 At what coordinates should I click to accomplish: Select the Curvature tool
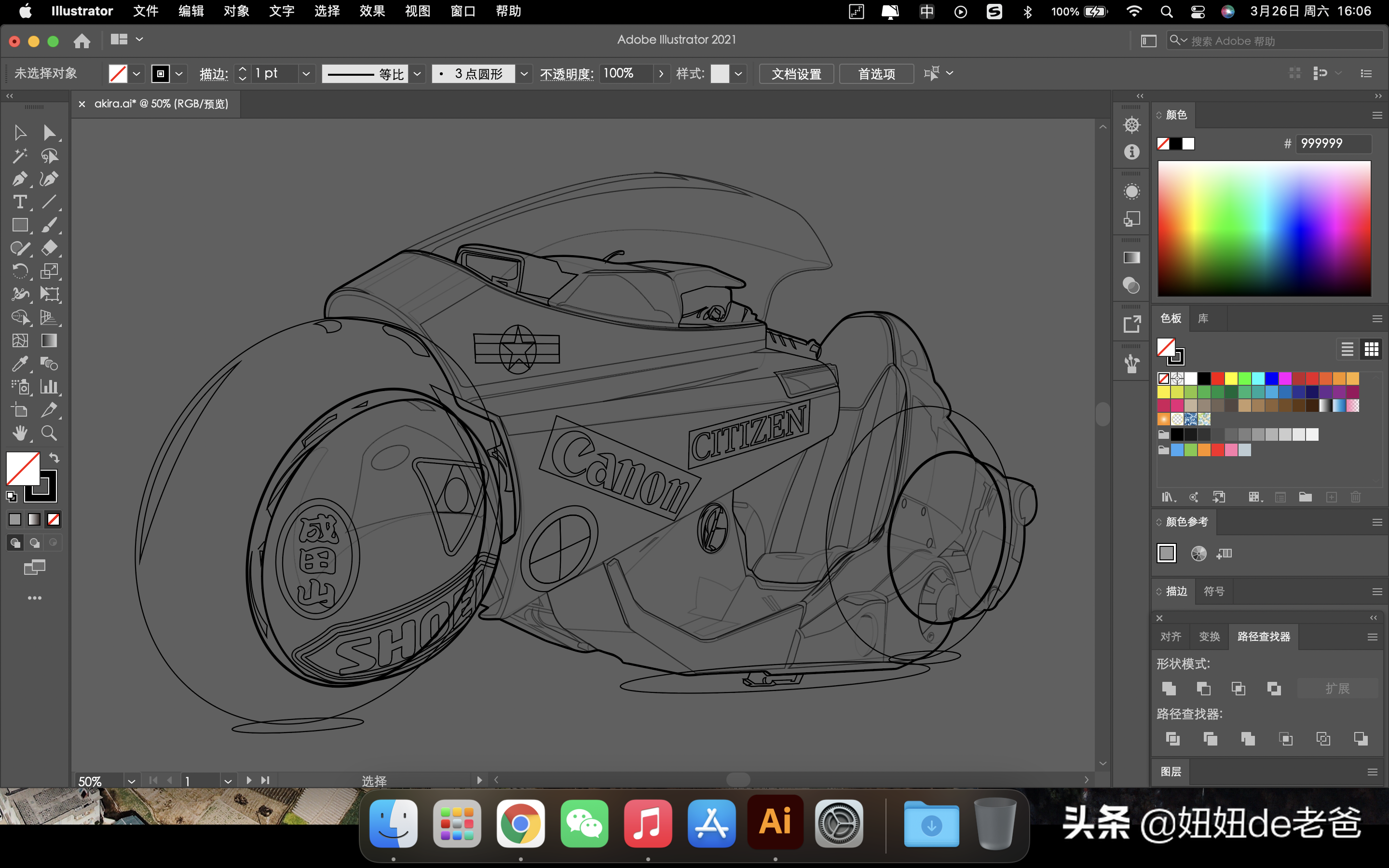tap(49, 178)
